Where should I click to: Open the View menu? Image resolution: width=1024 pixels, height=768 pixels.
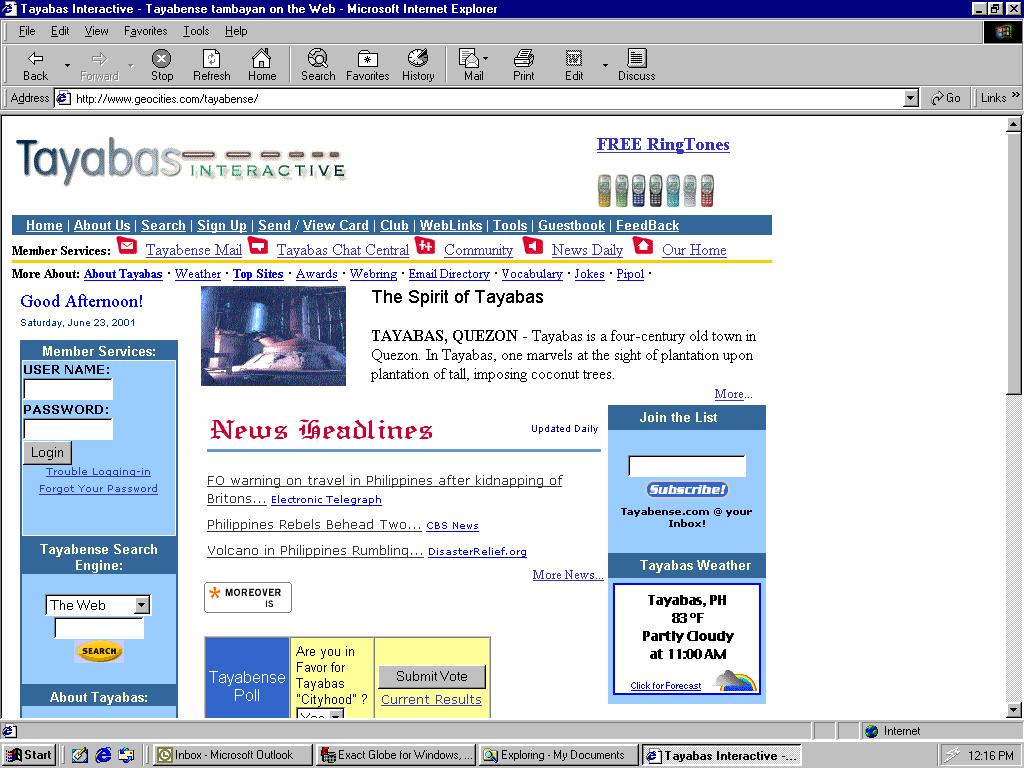tap(96, 31)
